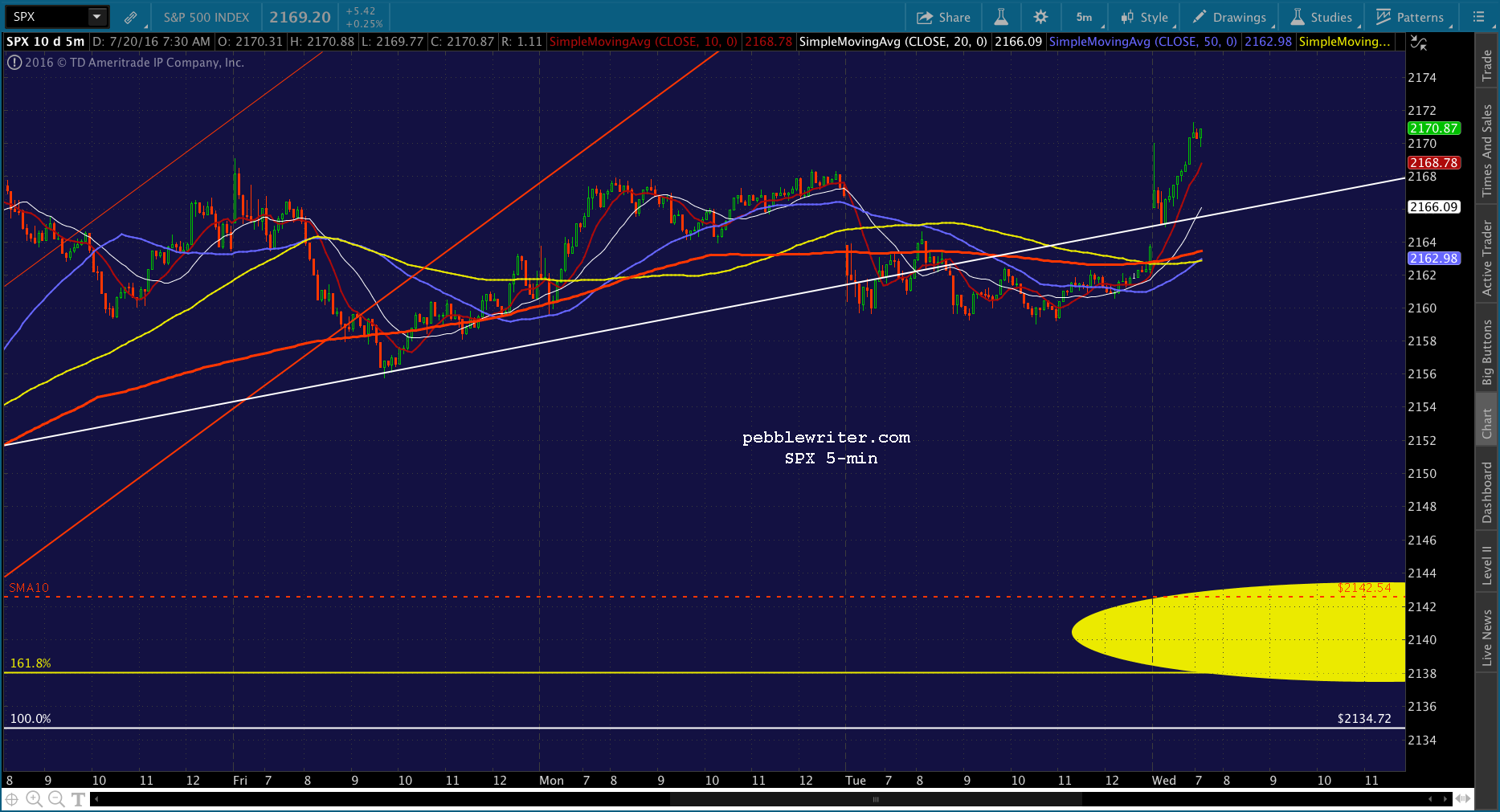Open the 5m timeframe dropdown

[1085, 17]
